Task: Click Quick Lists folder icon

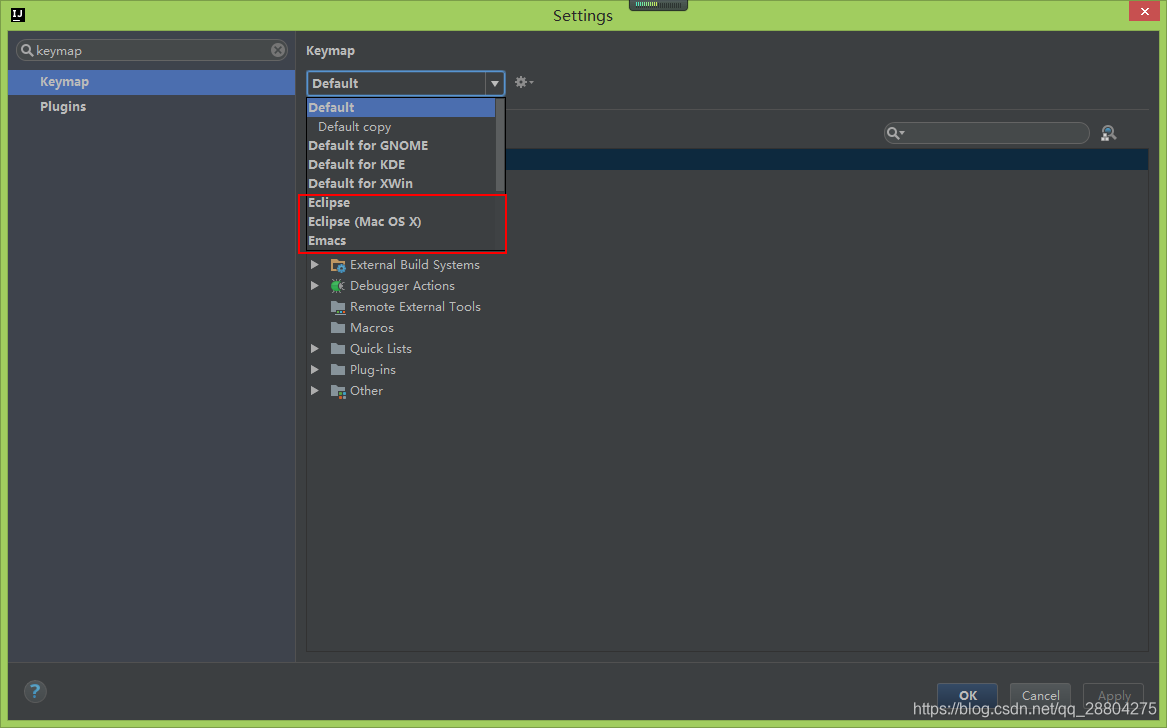Action: (x=338, y=348)
